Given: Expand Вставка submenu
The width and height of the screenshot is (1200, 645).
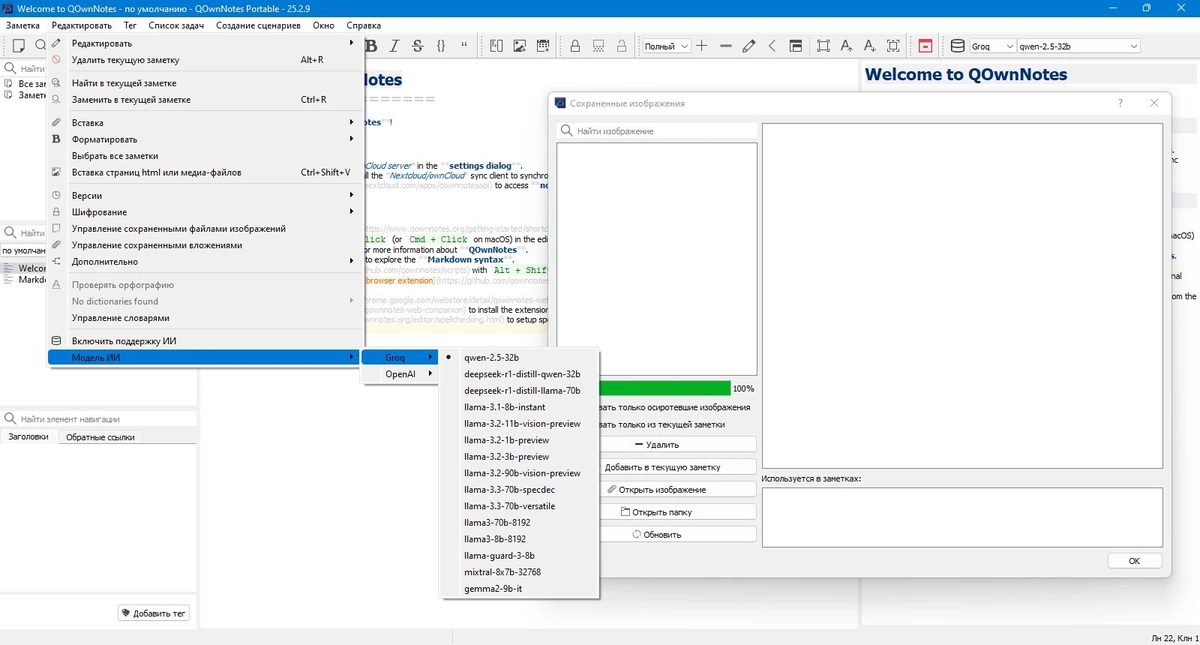Looking at the screenshot, I should [x=205, y=123].
